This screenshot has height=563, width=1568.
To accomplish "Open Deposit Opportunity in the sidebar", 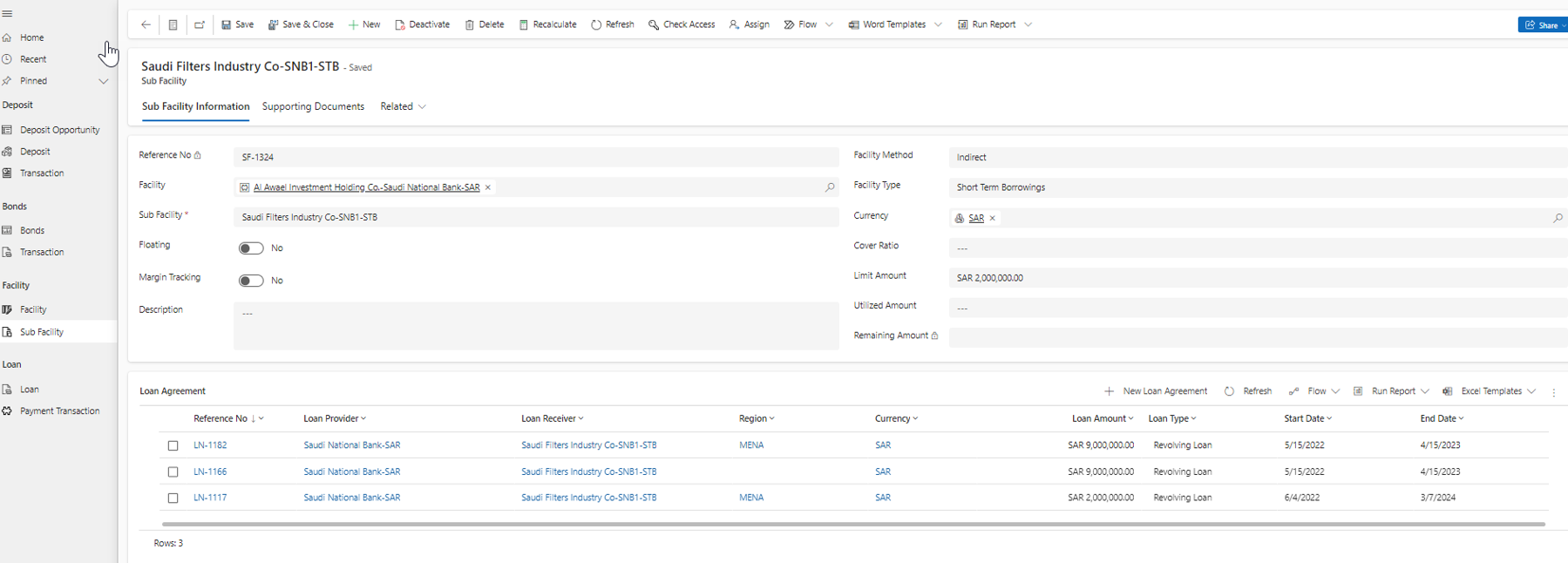I will coord(59,130).
